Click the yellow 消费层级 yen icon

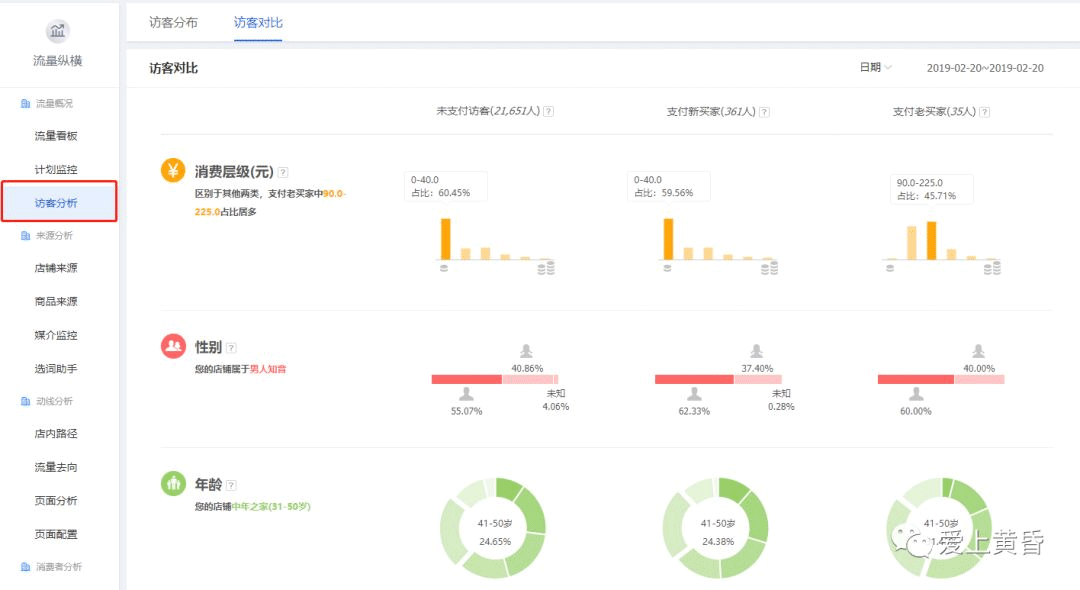(x=173, y=171)
